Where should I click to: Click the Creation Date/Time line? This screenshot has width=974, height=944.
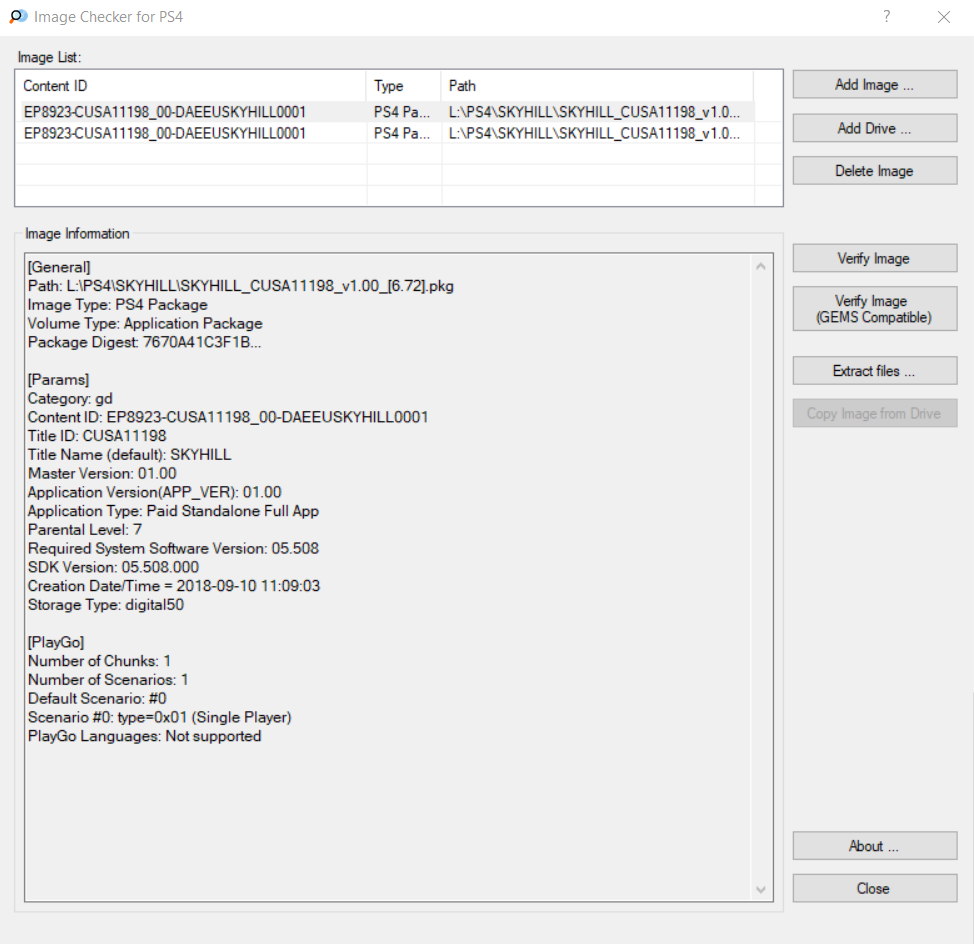(x=174, y=586)
